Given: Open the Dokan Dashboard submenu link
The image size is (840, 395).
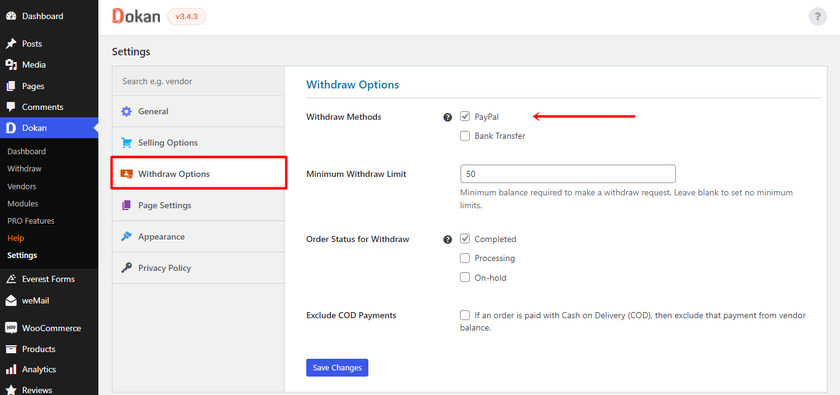Looking at the screenshot, I should (x=27, y=152).
